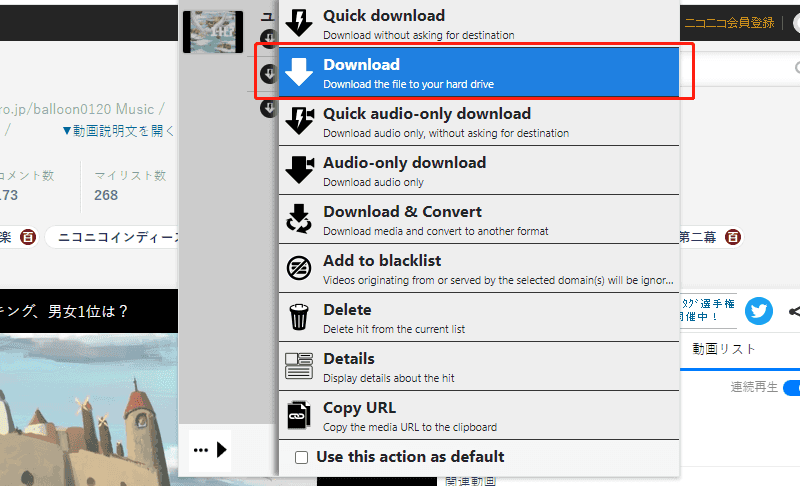Click the trash can Delete icon
Viewport: 800px width, 486px height.
click(299, 317)
